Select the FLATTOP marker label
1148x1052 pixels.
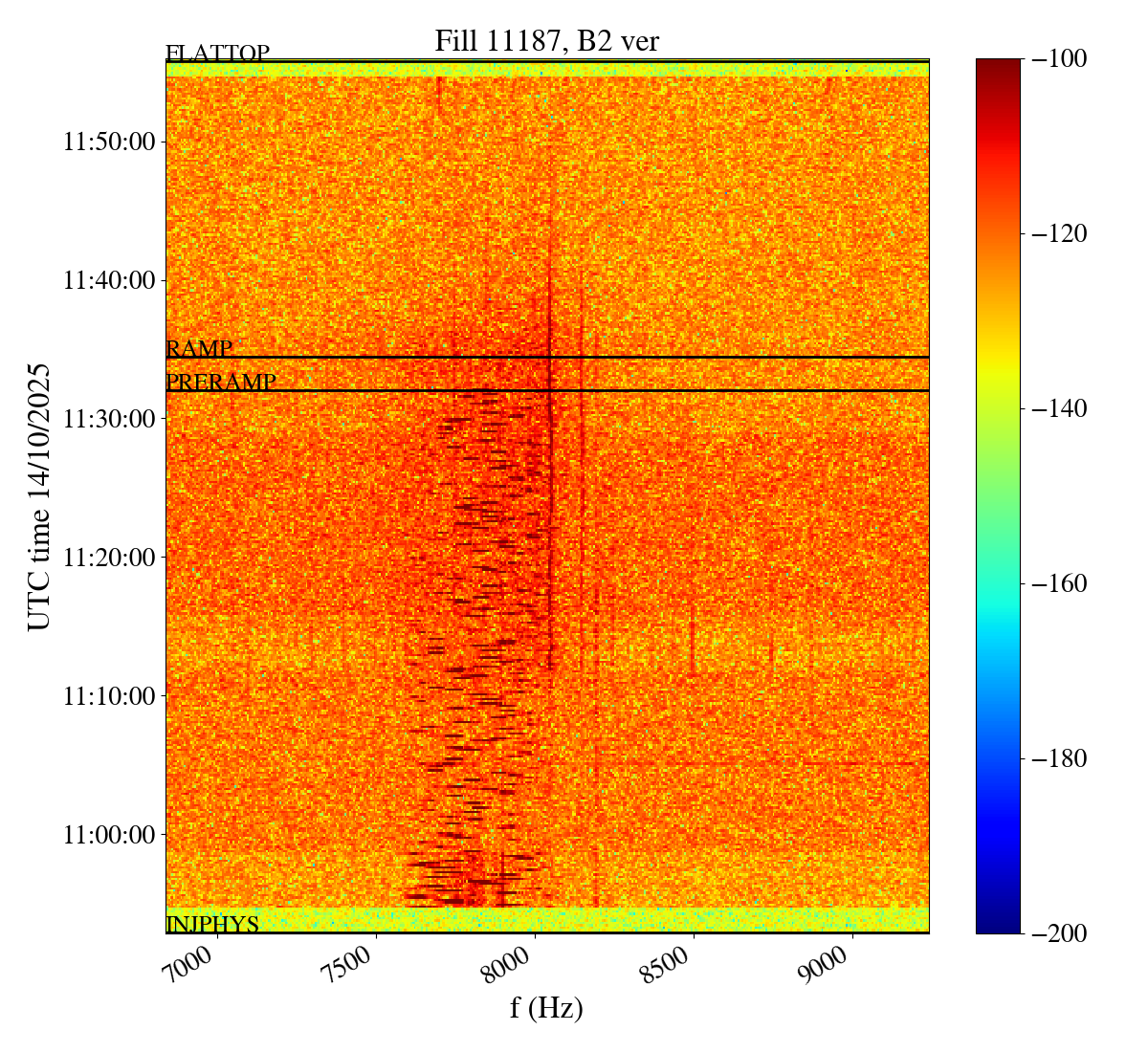click(217, 54)
